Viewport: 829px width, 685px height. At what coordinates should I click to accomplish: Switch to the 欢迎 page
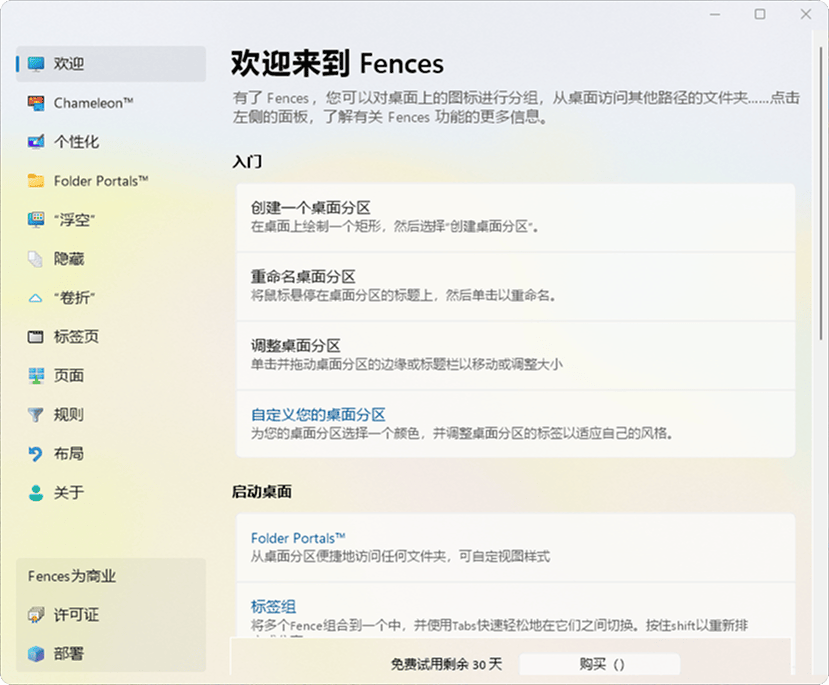(x=60, y=63)
